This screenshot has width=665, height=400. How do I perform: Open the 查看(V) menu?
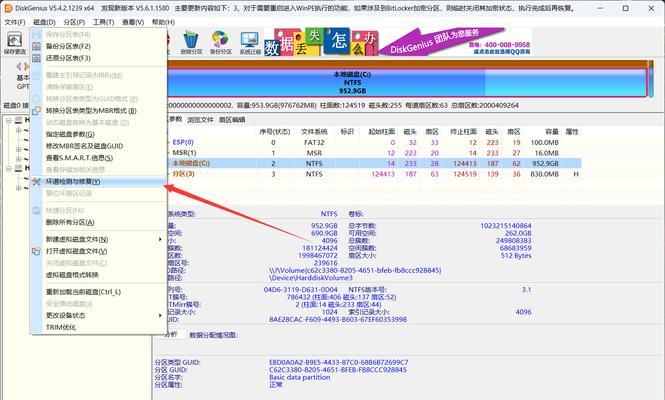pos(133,22)
